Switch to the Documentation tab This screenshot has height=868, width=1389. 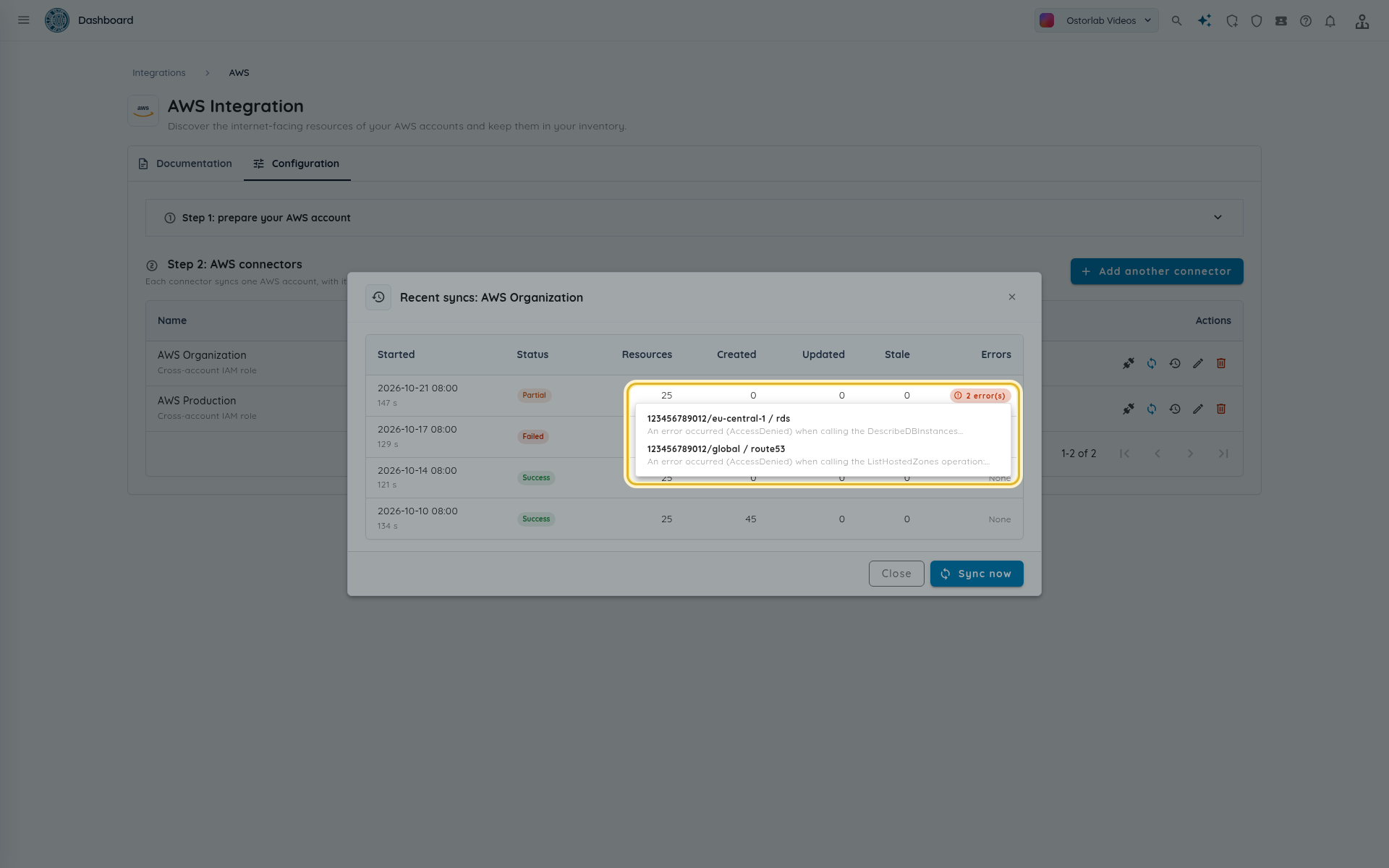tap(186, 163)
